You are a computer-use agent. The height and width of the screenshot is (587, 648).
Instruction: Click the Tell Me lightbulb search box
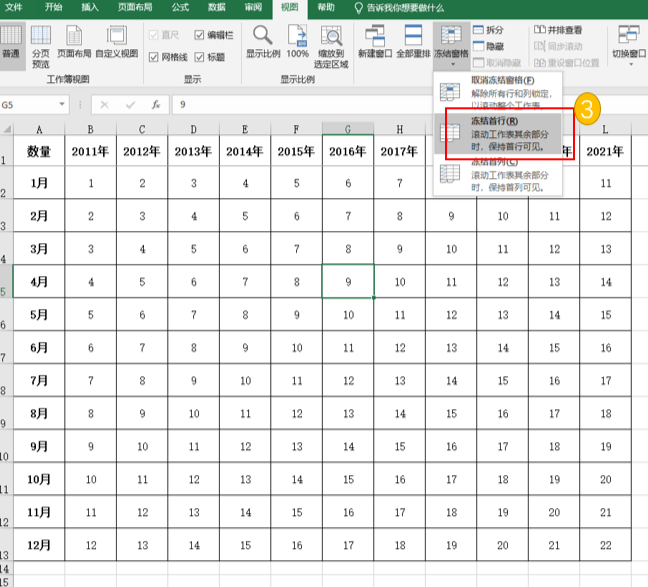click(399, 8)
